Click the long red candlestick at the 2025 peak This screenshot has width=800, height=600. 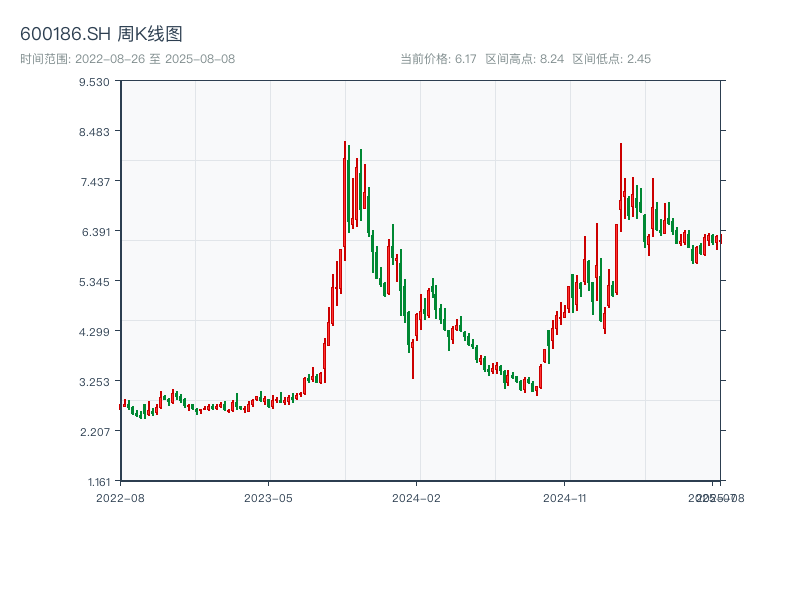point(621,187)
